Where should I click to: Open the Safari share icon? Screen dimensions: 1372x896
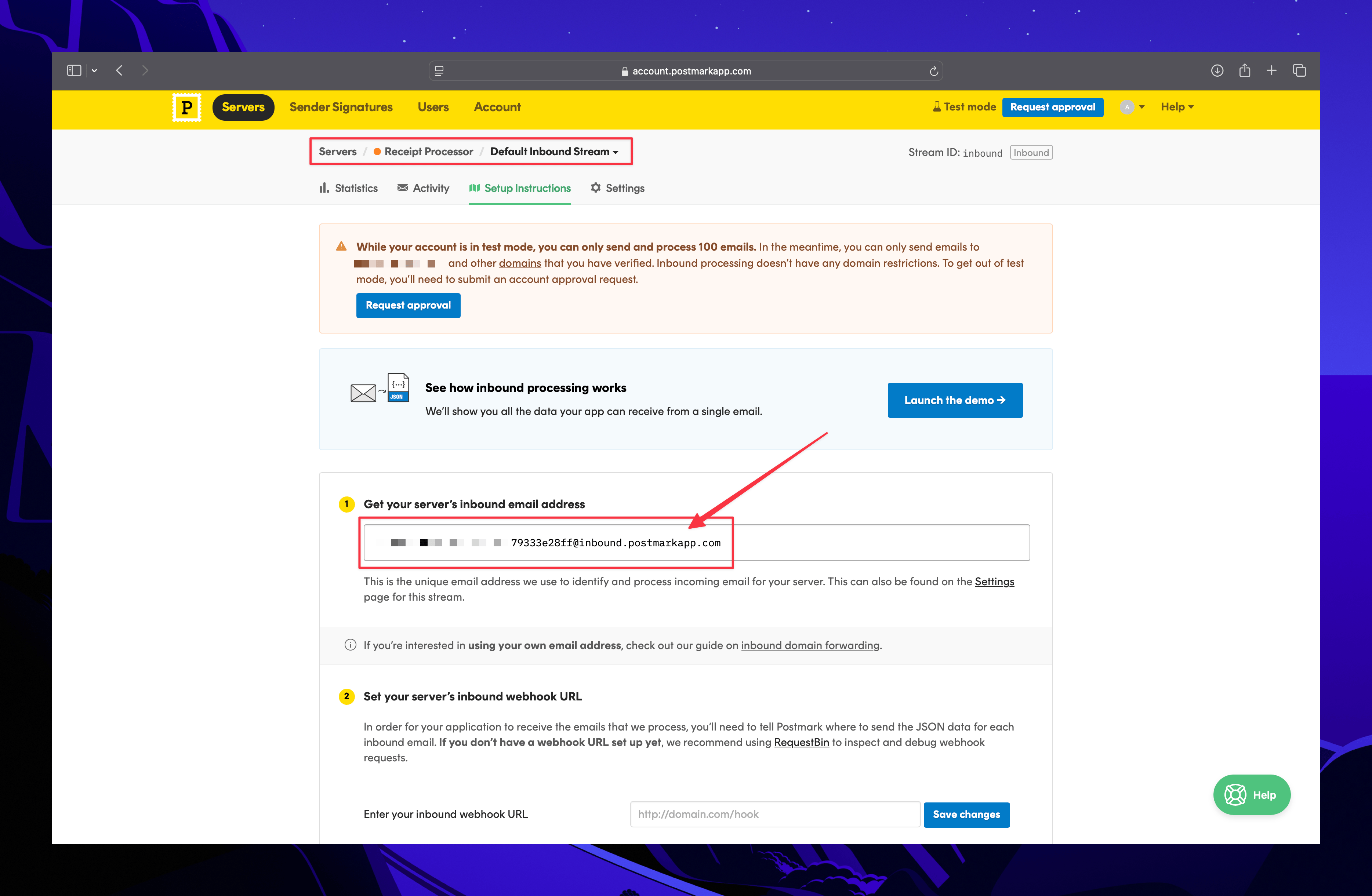[1245, 70]
